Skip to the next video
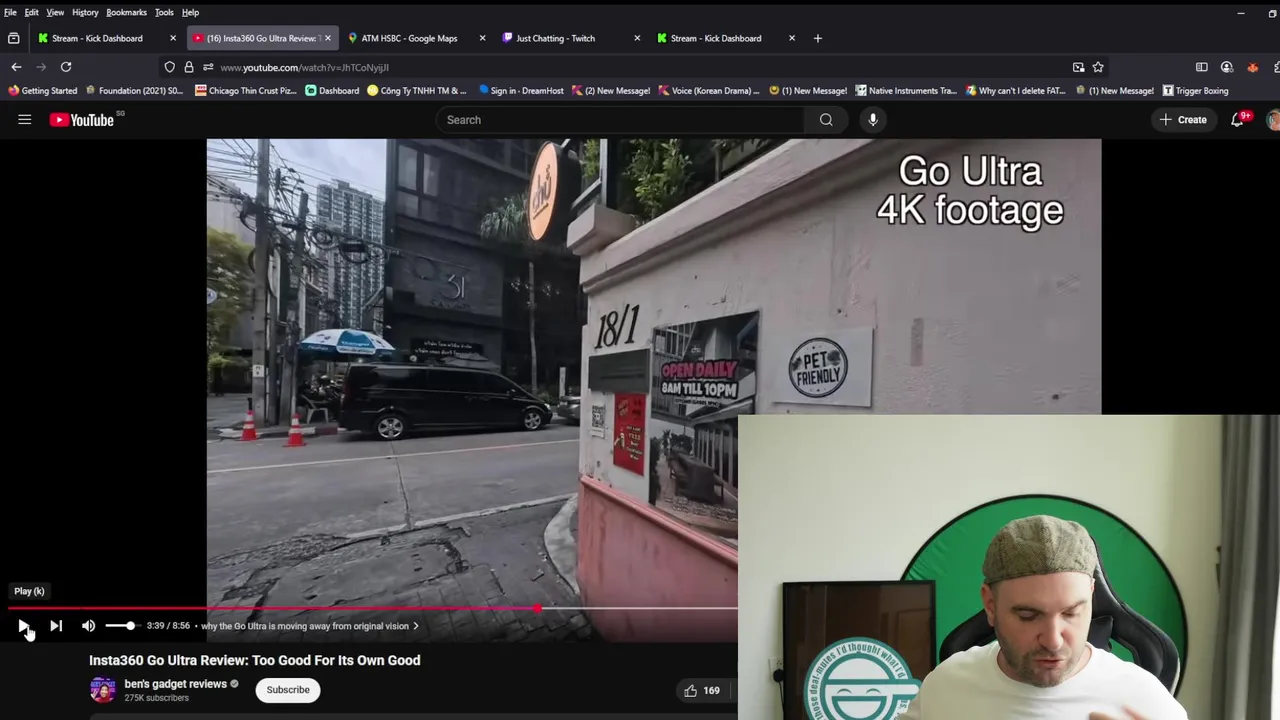This screenshot has height=720, width=1280. (x=56, y=626)
